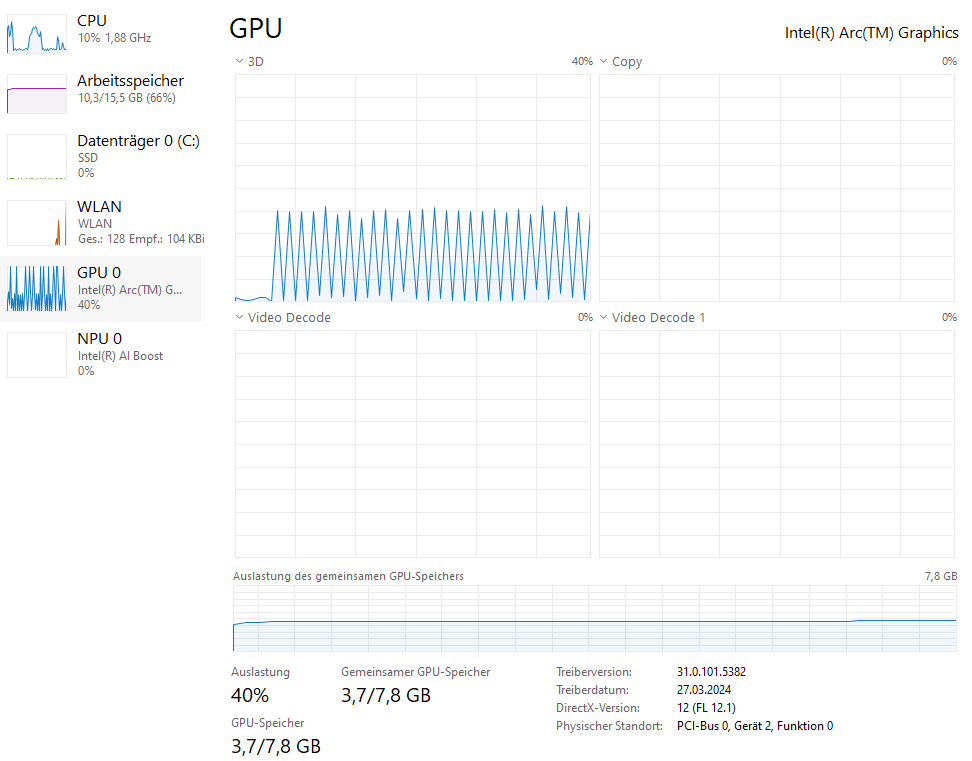Click the shared GPU memory usage graph
The height and width of the screenshot is (761, 972).
pyautogui.click(x=594, y=618)
